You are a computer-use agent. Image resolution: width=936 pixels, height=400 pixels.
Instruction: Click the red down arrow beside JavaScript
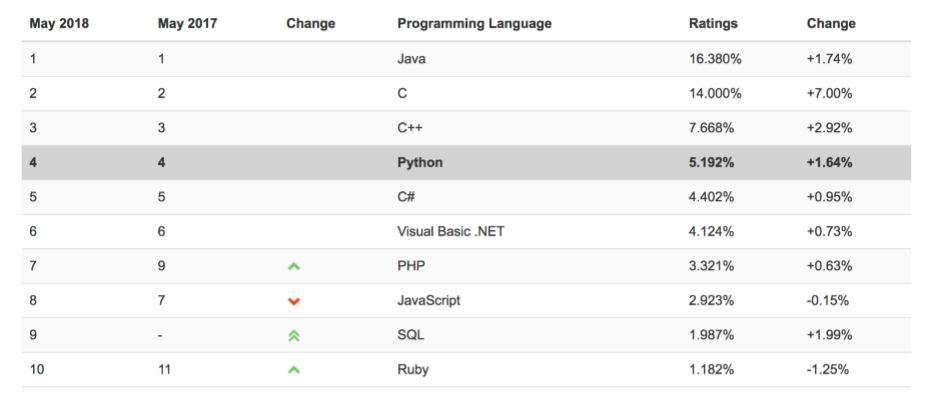pos(294,300)
